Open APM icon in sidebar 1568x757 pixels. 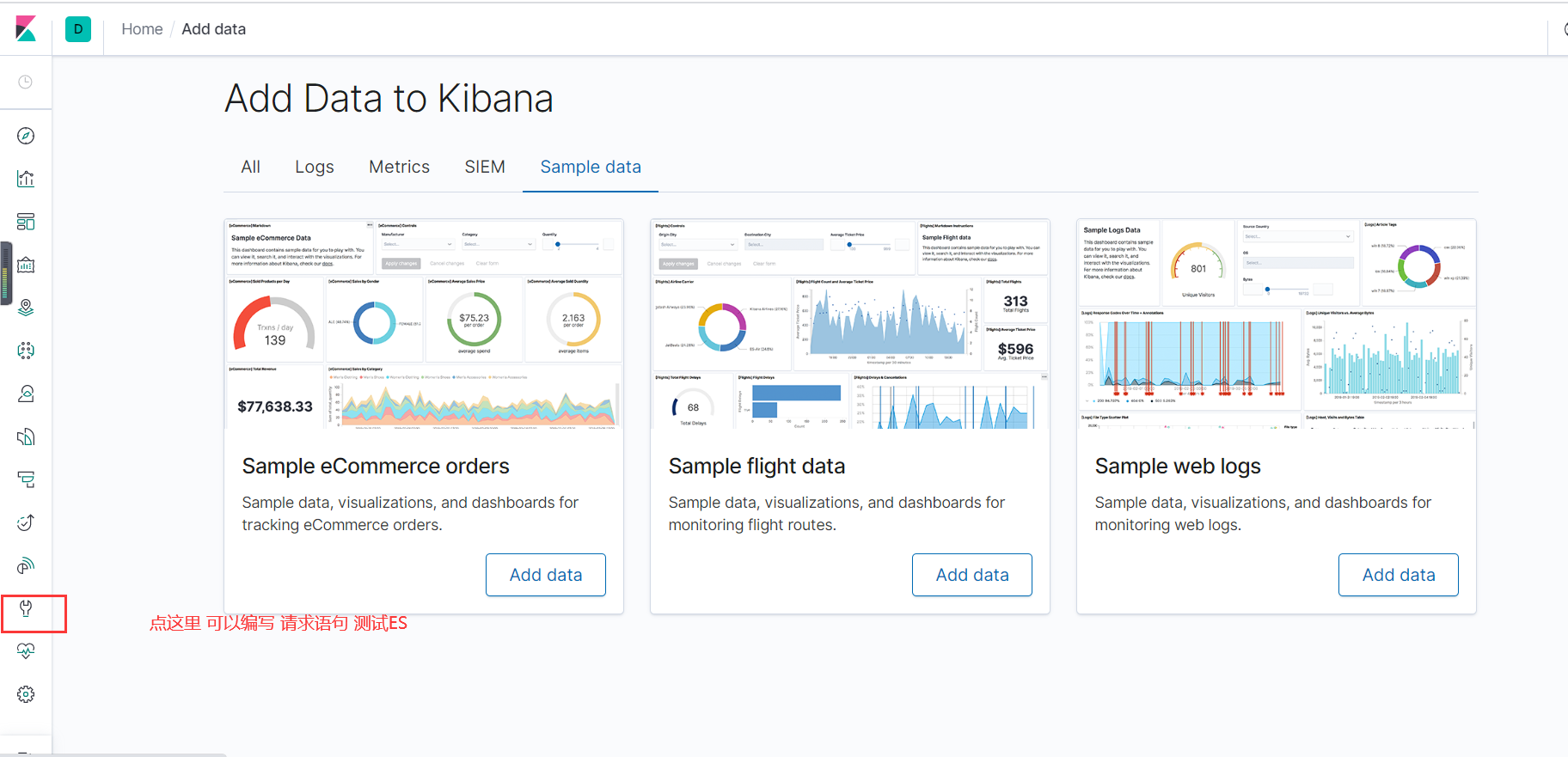tap(26, 479)
